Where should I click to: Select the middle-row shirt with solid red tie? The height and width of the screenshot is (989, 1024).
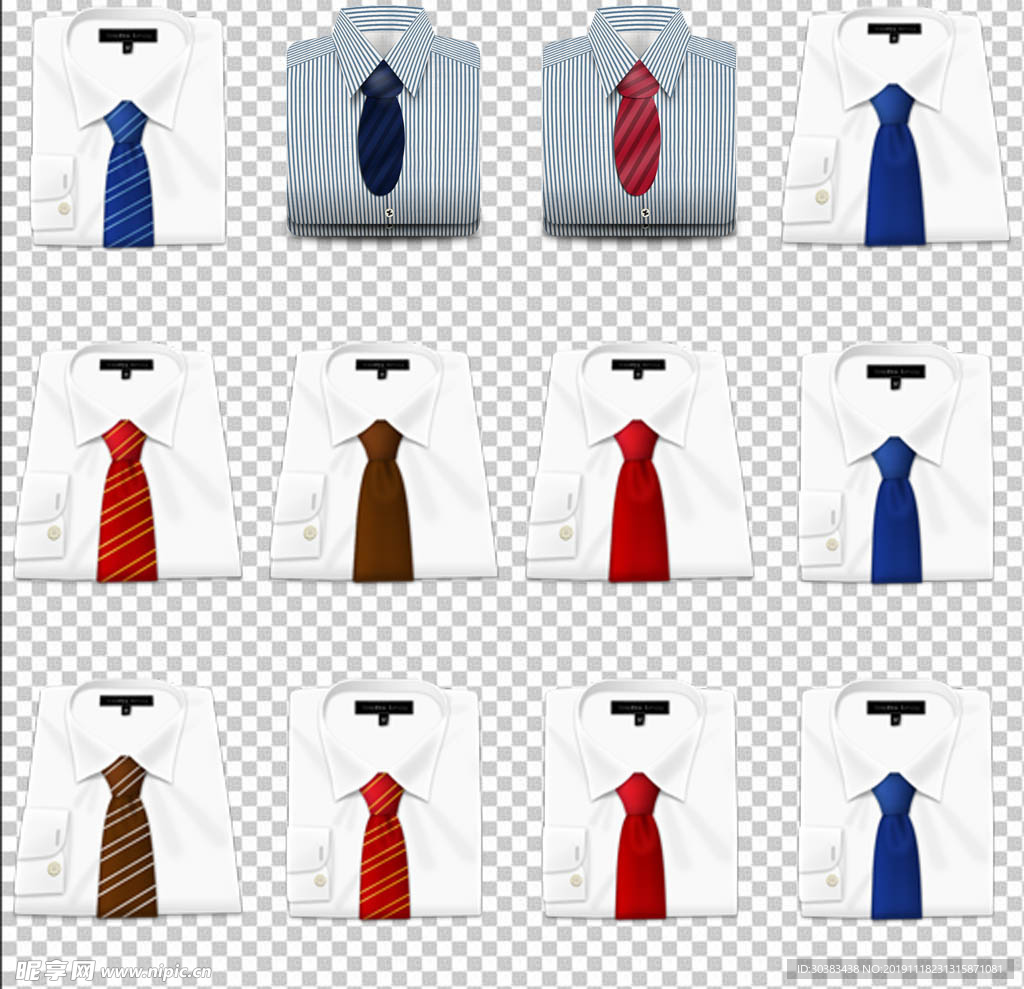pos(639,465)
